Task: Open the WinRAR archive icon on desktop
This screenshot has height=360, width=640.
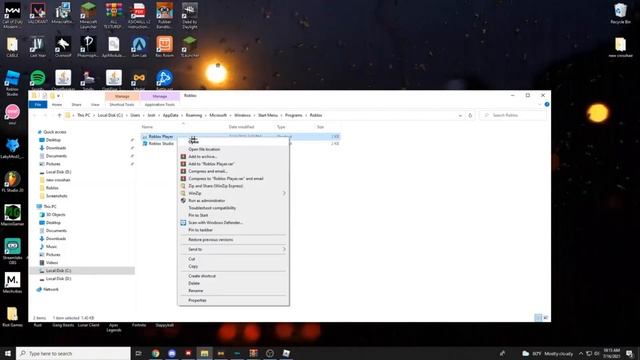Action: point(113,16)
